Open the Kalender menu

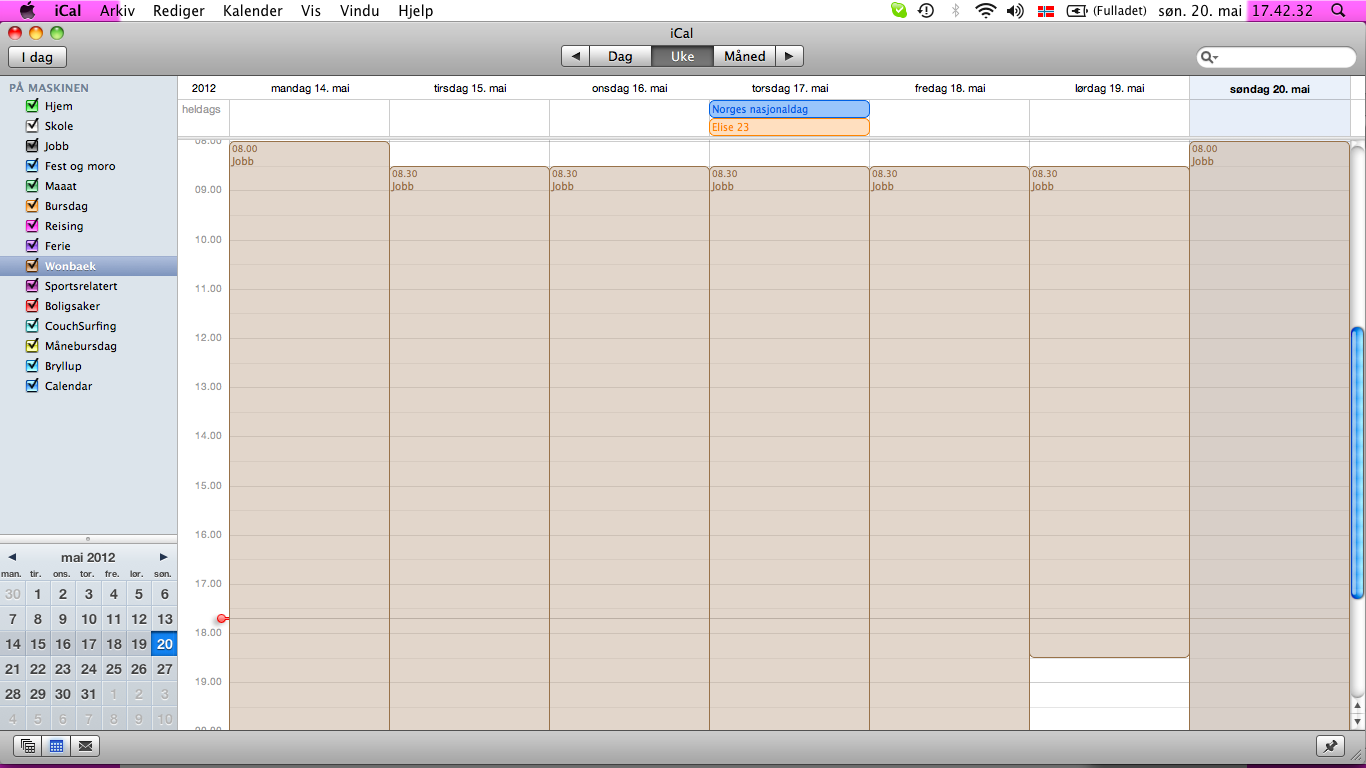(x=253, y=11)
